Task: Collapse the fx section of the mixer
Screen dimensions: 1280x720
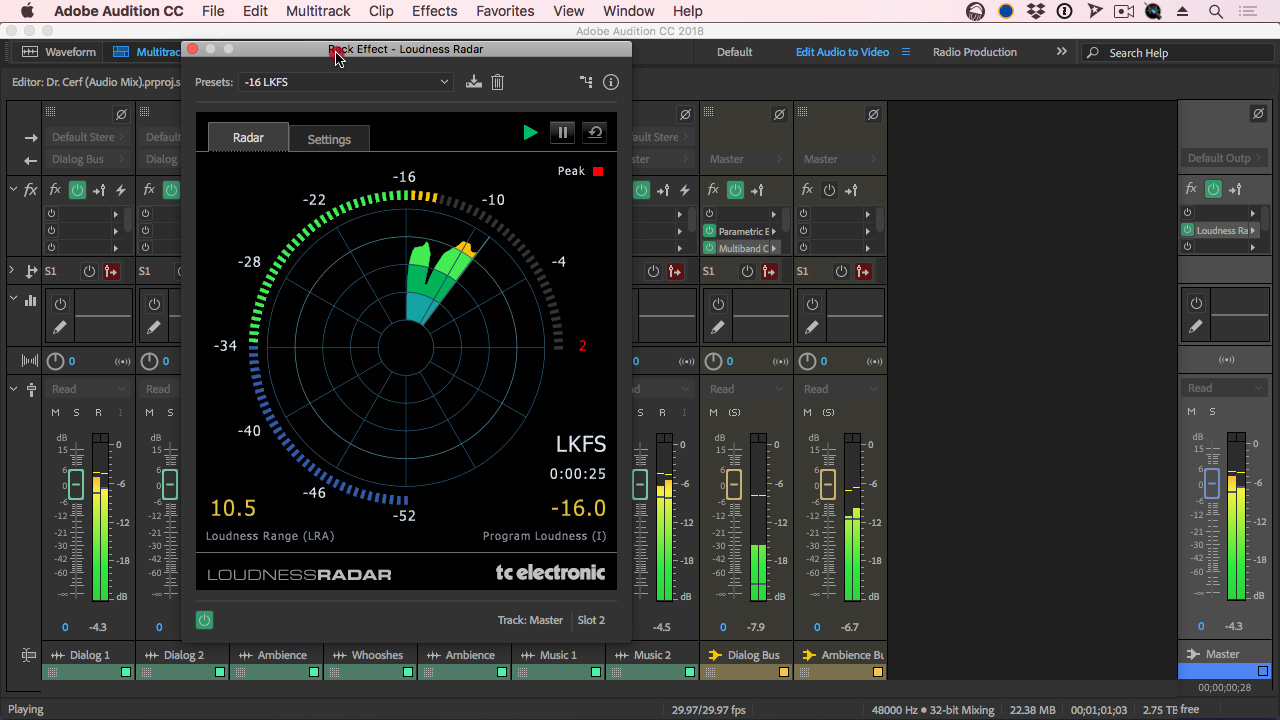Action: [14, 189]
